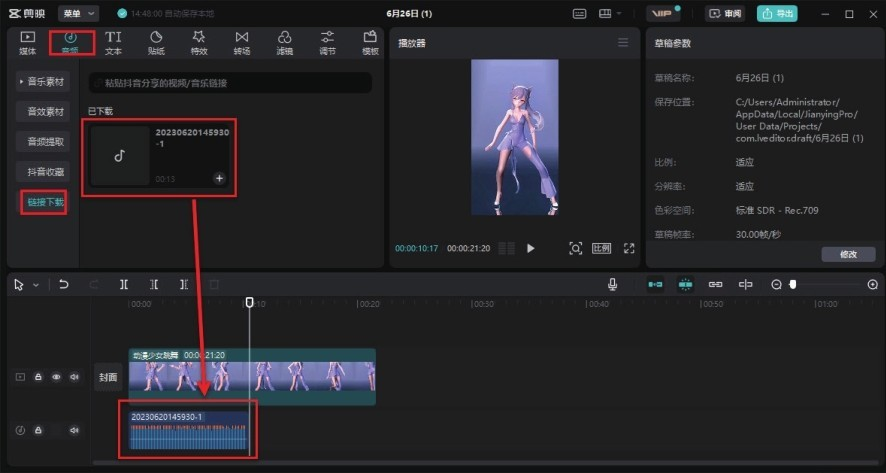Select the video clip on timeline
Image resolution: width=886 pixels, height=473 pixels.
252,376
